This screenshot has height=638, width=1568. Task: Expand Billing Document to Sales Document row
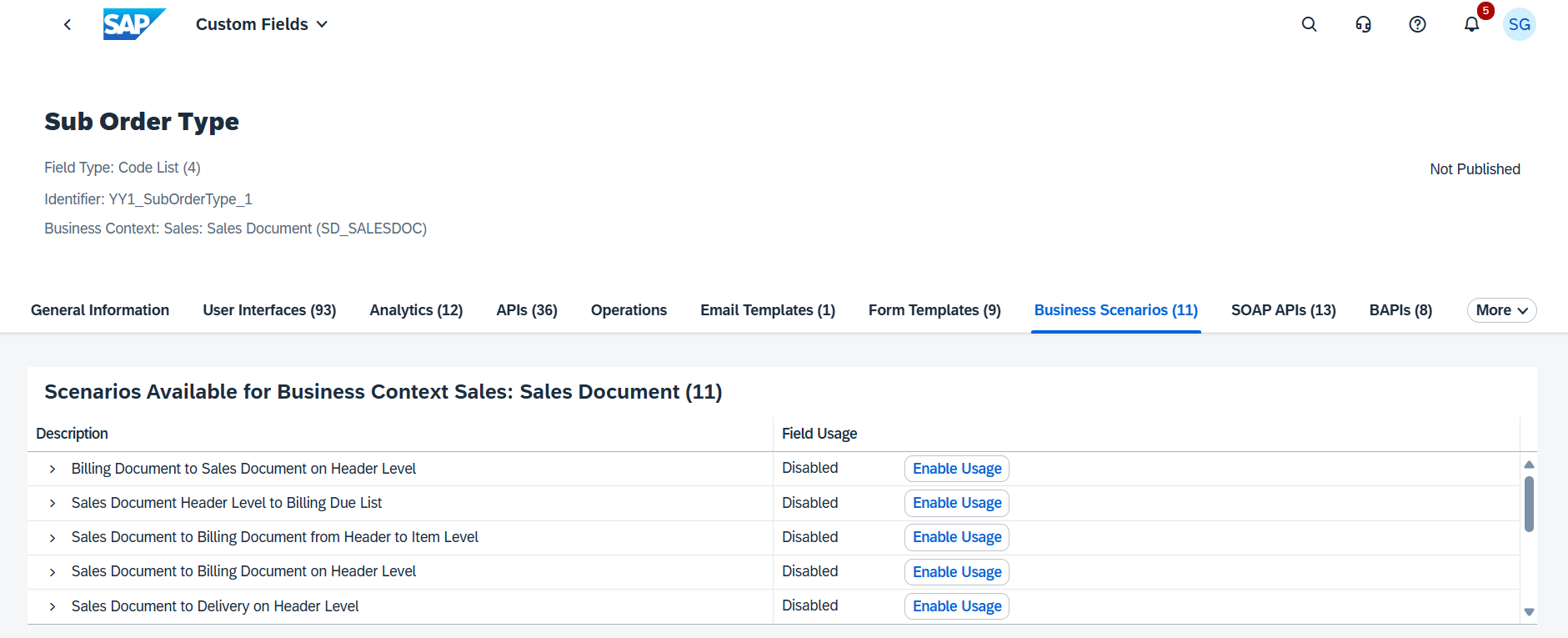(53, 470)
